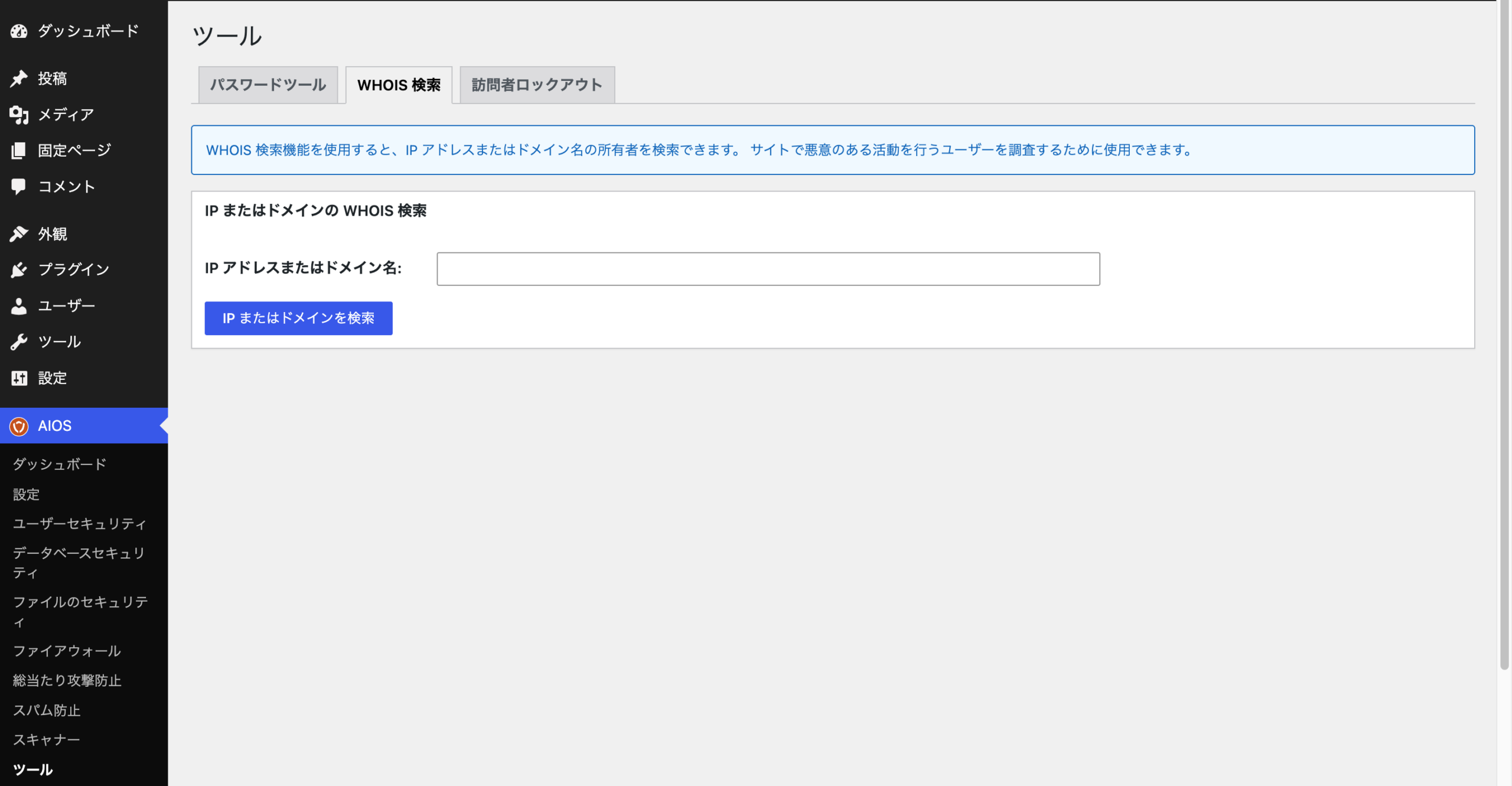
Task: Open データベースセキュリティ submenu item
Action: [x=79, y=563]
